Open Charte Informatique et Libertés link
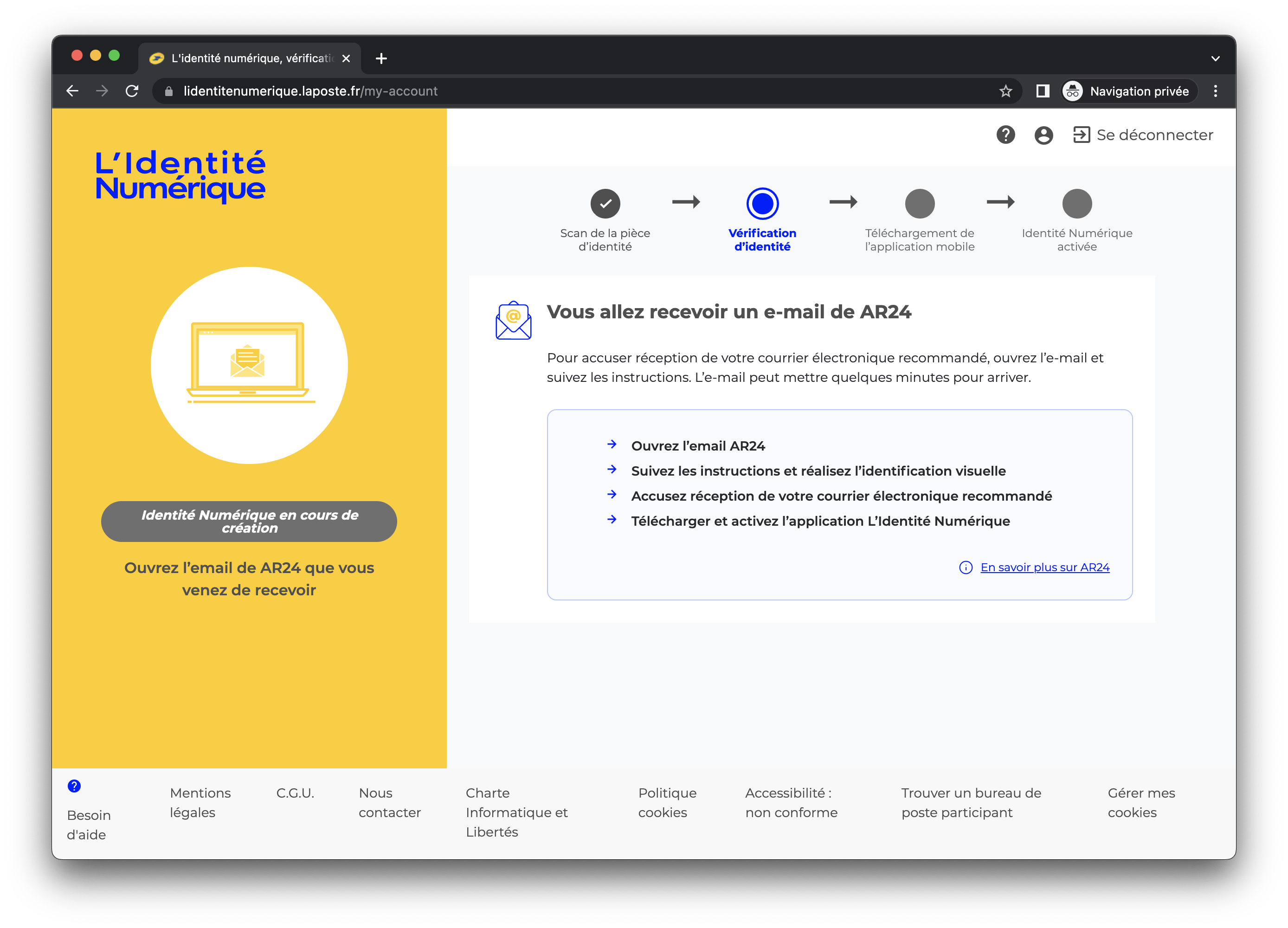Image resolution: width=1288 pixels, height=928 pixels. tap(517, 812)
